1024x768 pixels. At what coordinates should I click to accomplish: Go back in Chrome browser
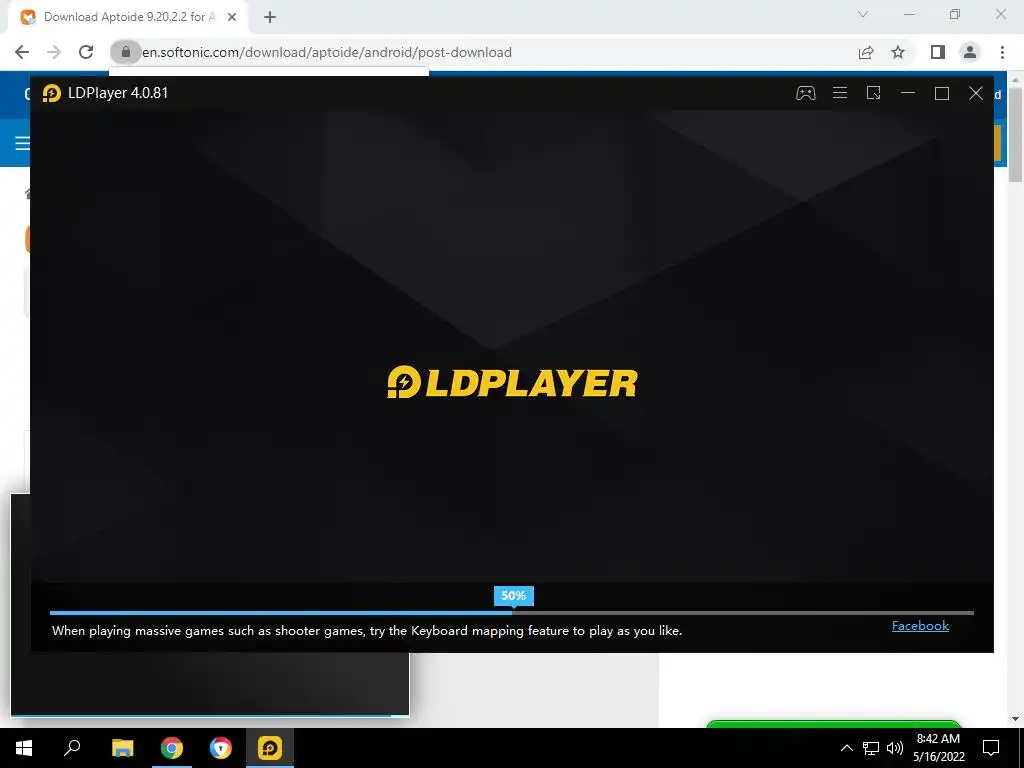(22, 52)
